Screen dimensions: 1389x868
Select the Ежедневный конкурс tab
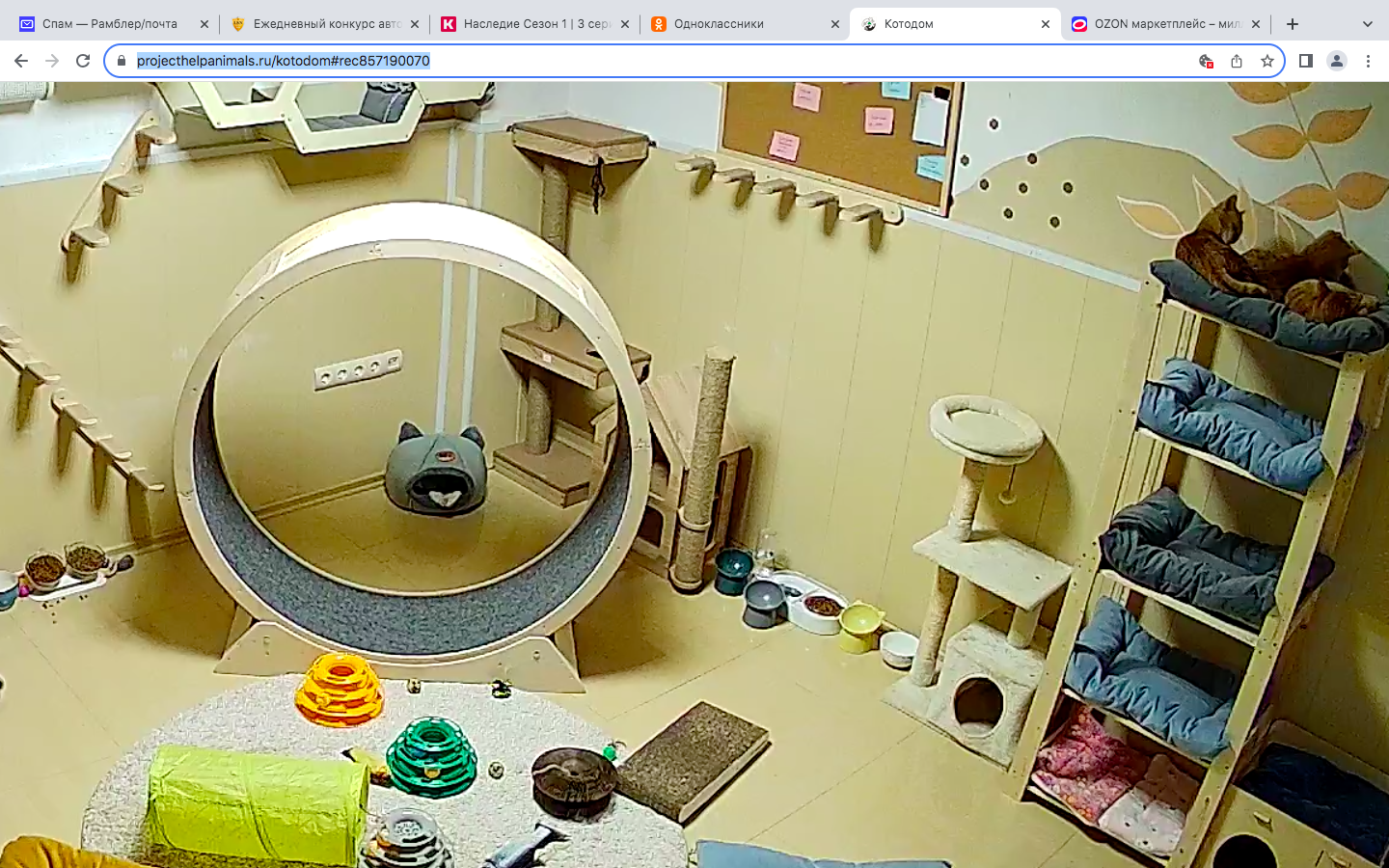(316, 24)
